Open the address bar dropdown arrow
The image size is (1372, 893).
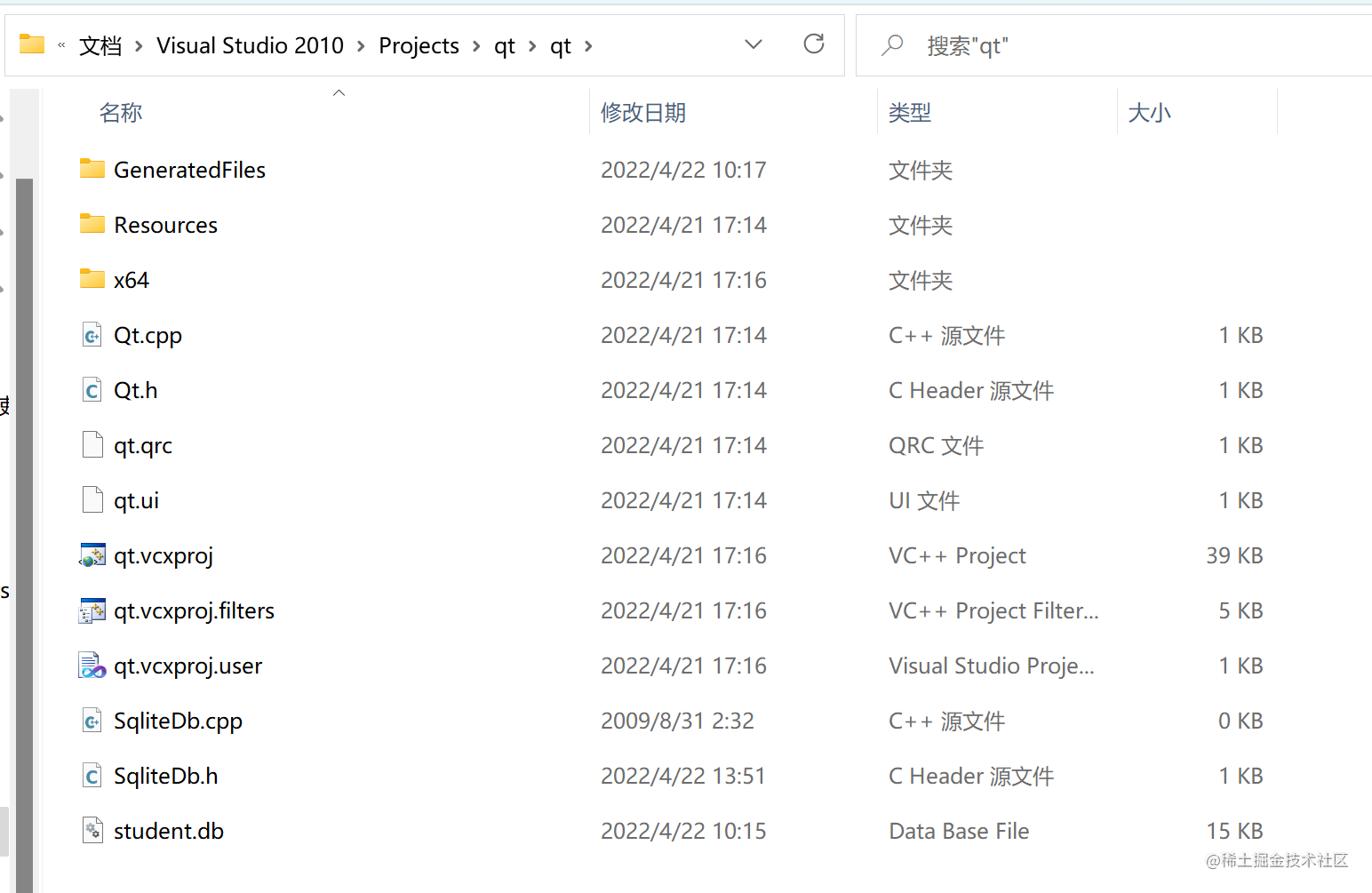click(x=754, y=44)
